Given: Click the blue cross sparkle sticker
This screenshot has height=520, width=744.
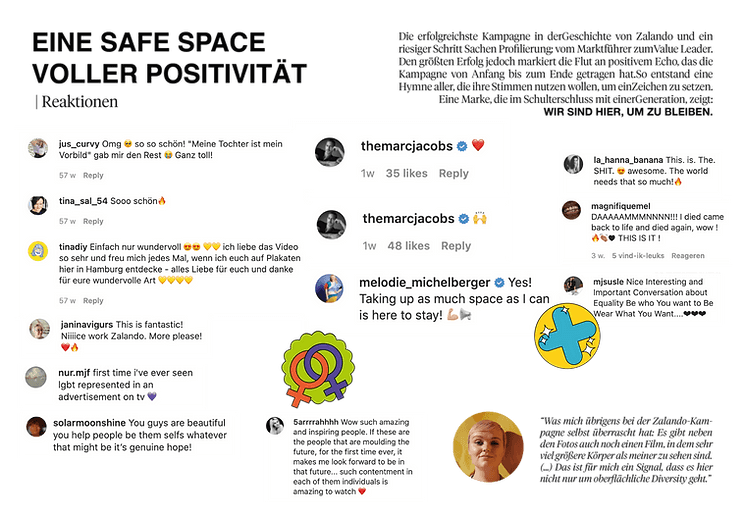Looking at the screenshot, I should click(x=567, y=336).
